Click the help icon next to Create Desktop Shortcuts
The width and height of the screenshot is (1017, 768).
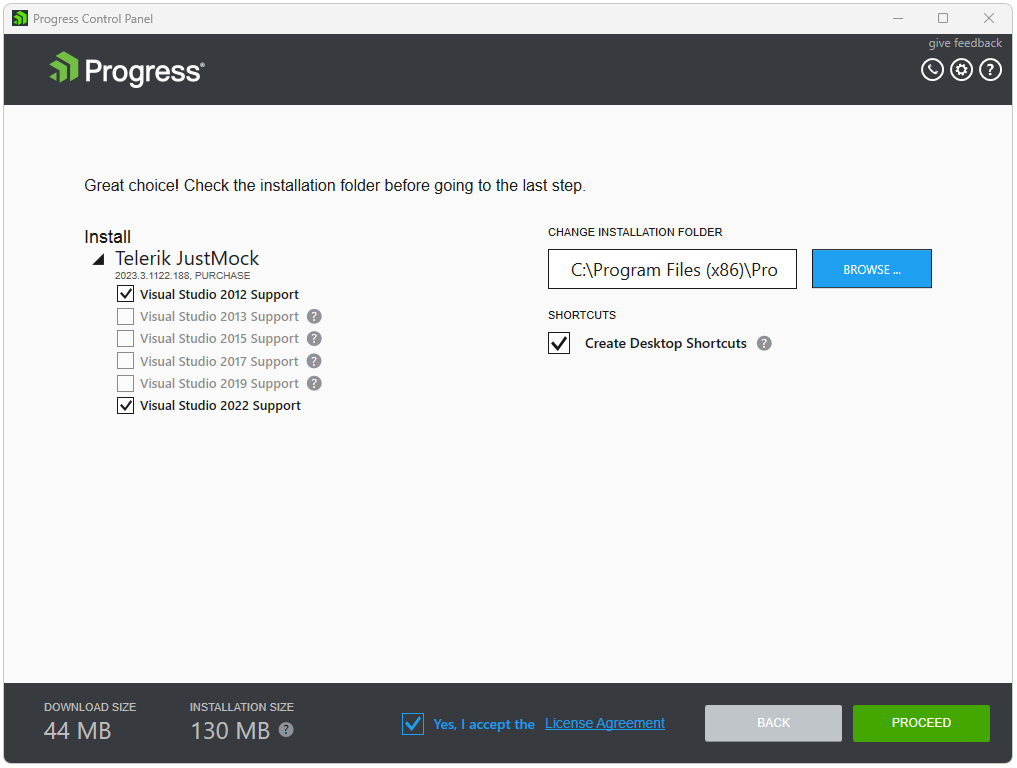click(764, 343)
